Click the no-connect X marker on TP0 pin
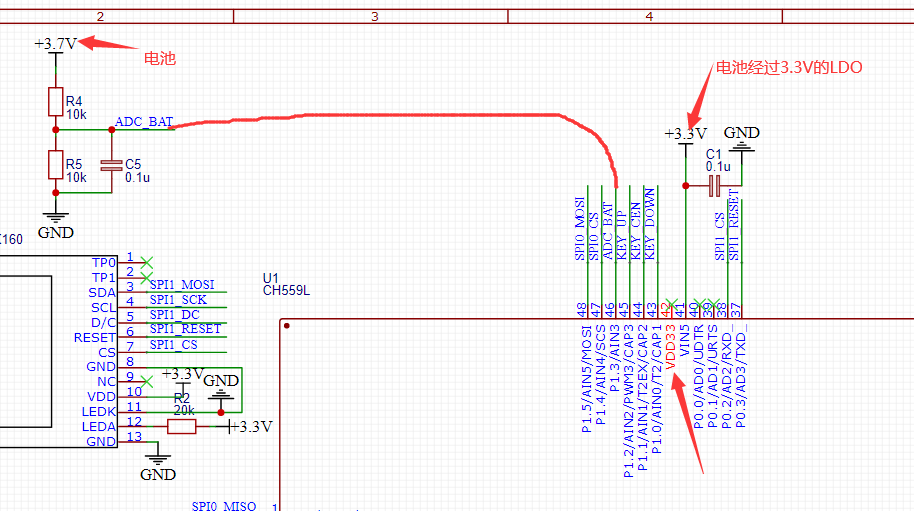This screenshot has width=914, height=511. (x=148, y=262)
